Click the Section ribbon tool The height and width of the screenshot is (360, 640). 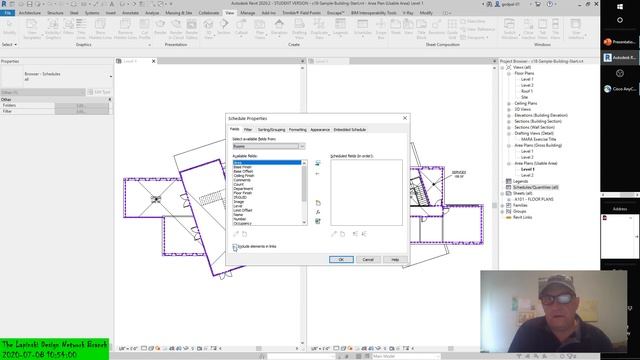(x=224, y=27)
